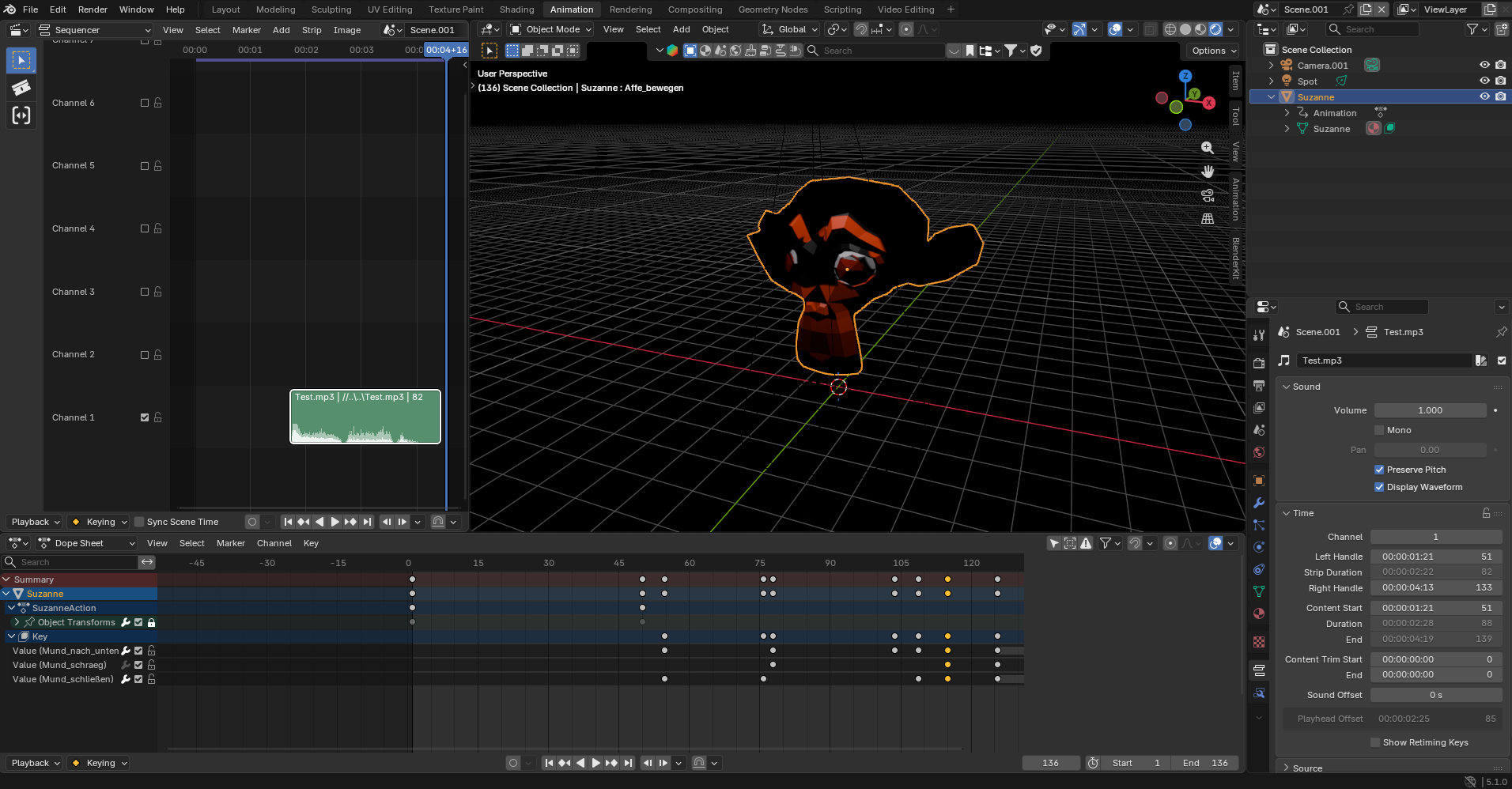The width and height of the screenshot is (1512, 789).
Task: Choose the sequencer Select tool
Action: pos(21,60)
